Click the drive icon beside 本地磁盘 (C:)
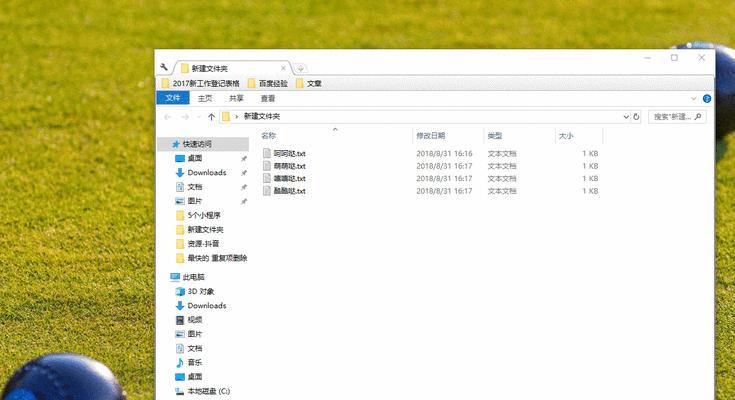735x400 pixels. pos(180,391)
